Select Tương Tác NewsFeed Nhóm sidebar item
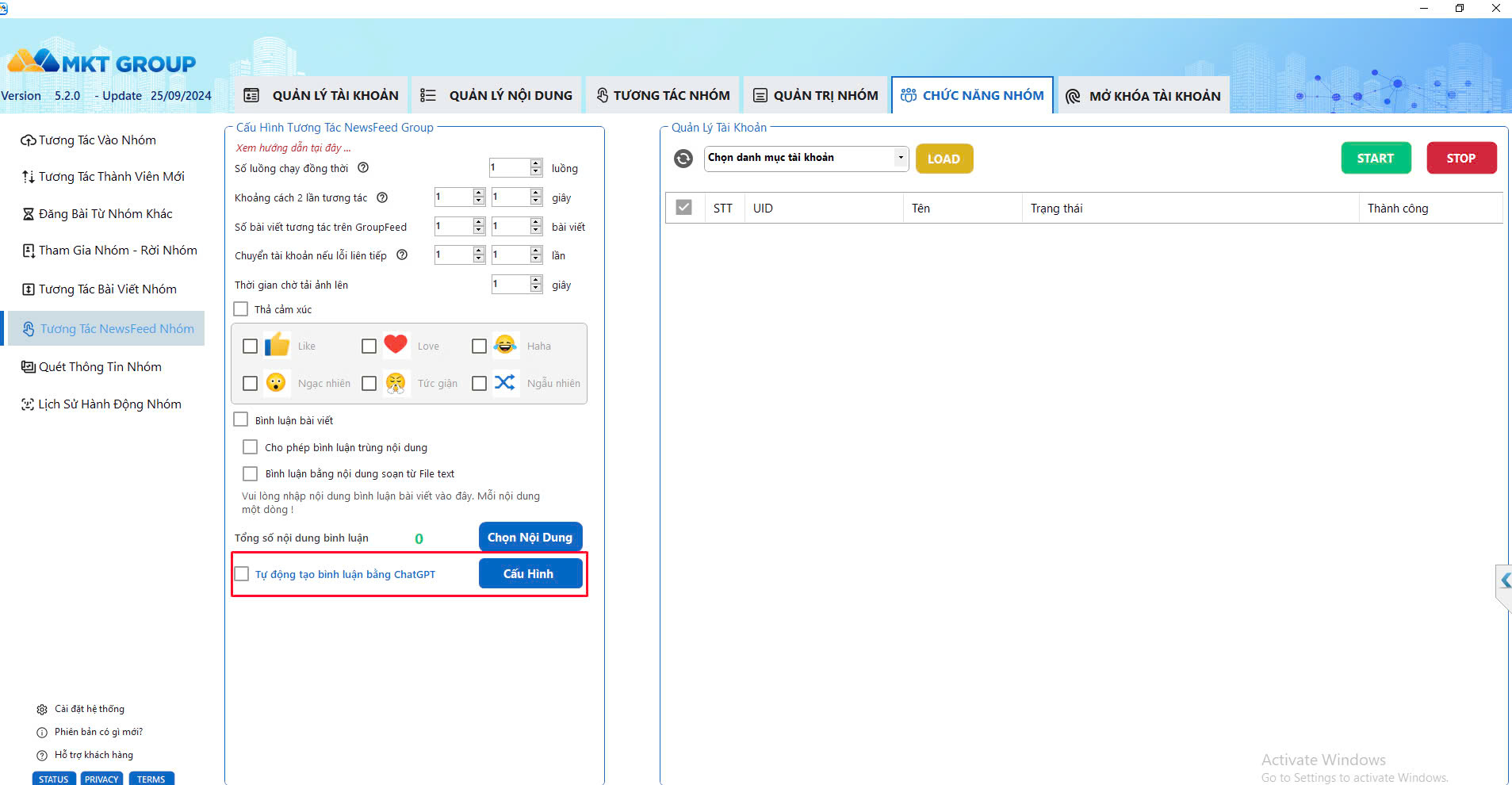The width and height of the screenshot is (1512, 785). tap(105, 328)
